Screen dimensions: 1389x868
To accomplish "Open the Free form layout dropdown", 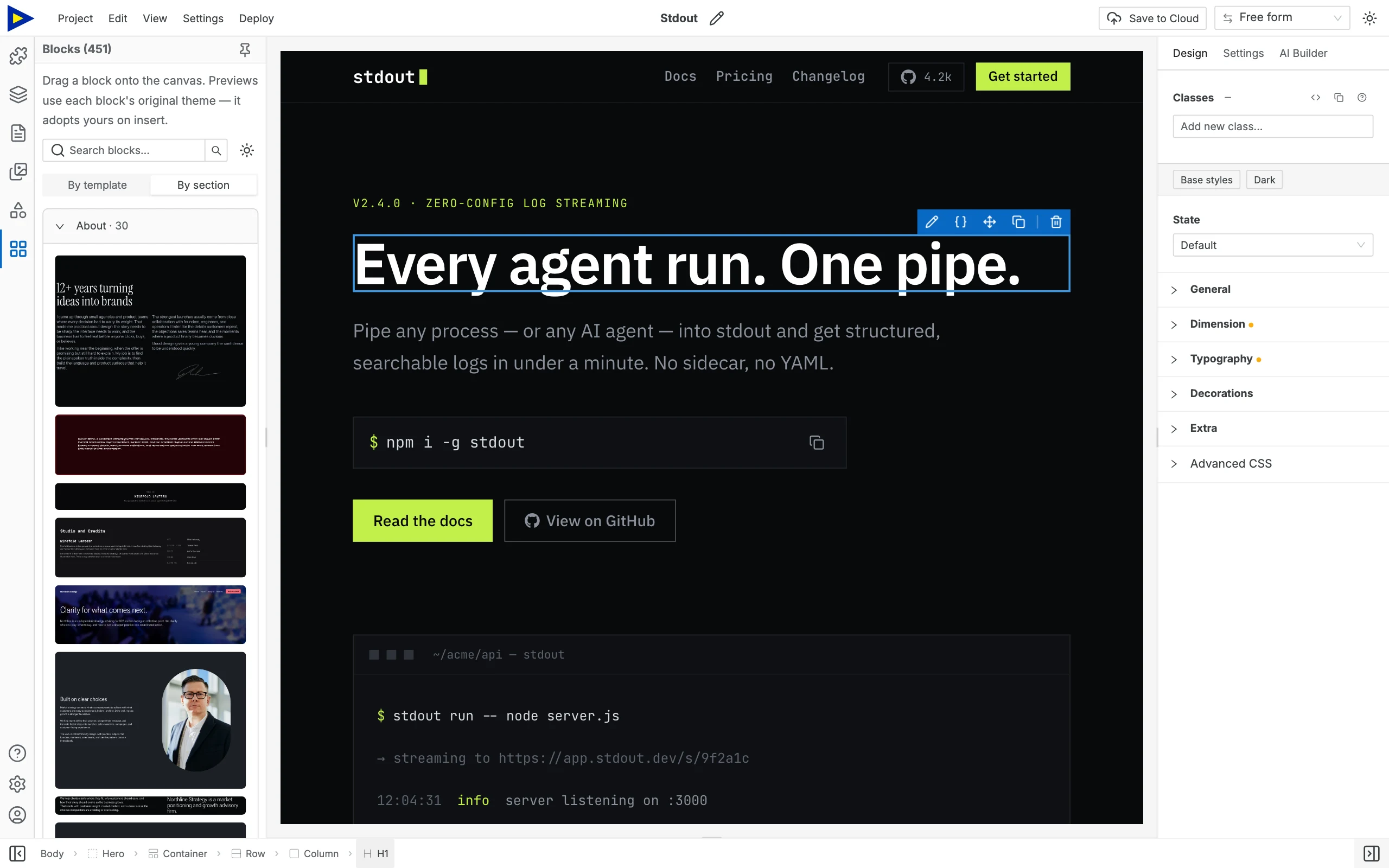I will pyautogui.click(x=1282, y=18).
